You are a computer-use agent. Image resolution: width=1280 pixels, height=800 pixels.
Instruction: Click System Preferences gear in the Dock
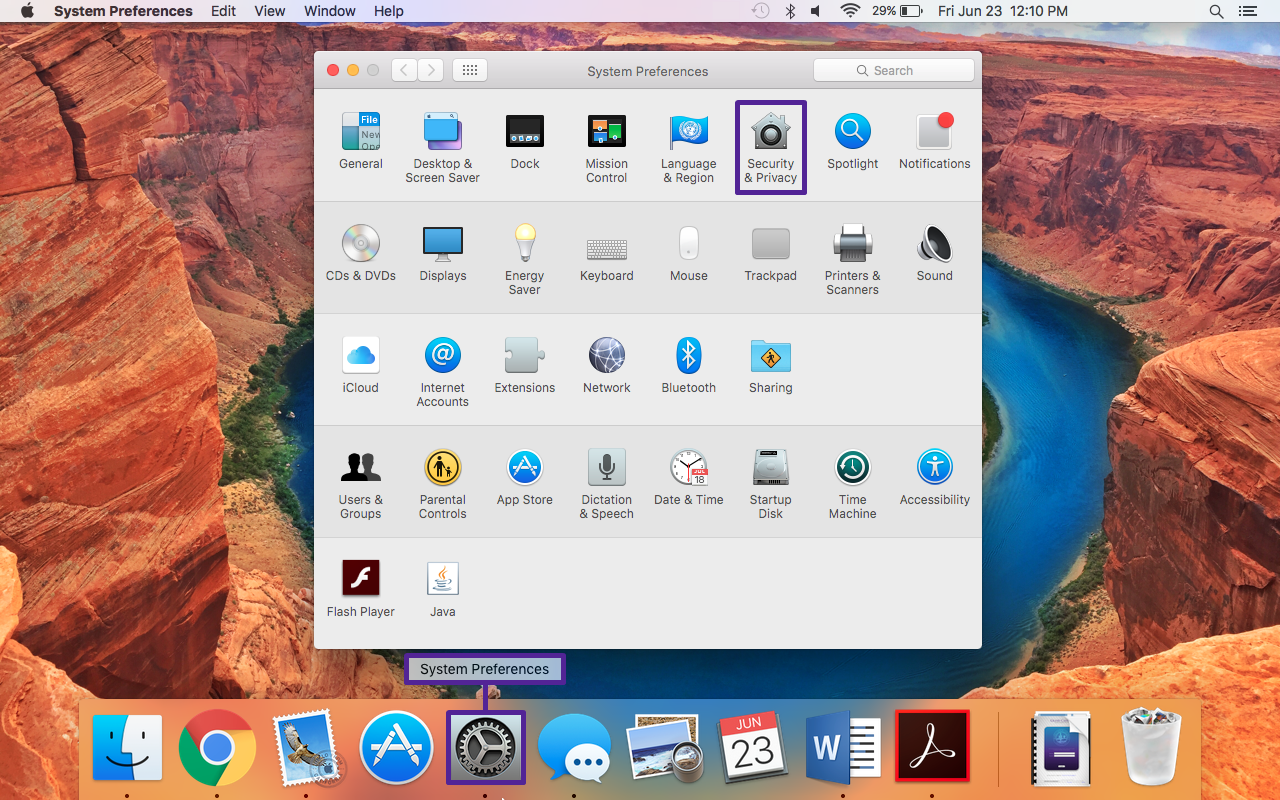(485, 748)
